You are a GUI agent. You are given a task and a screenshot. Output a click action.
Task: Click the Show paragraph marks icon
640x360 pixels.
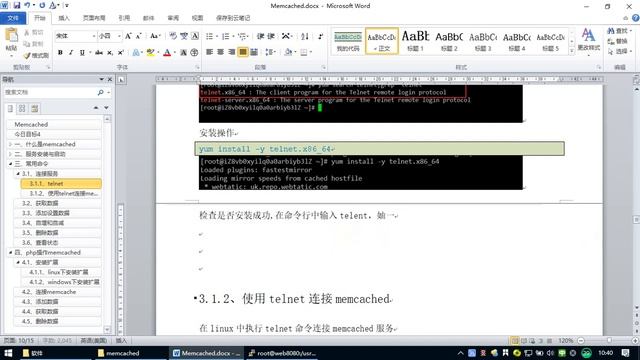[x=320, y=36]
